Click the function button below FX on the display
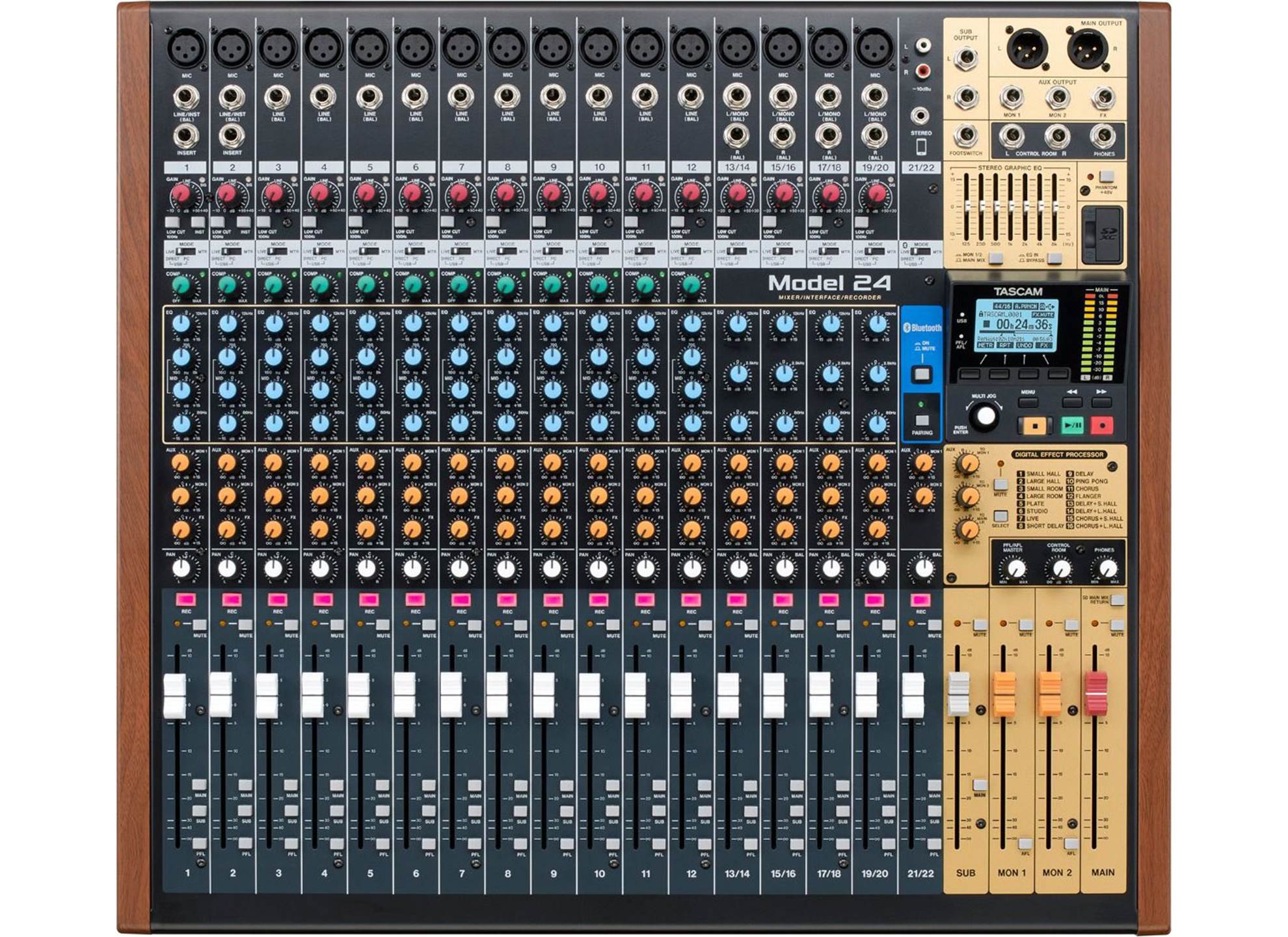Image resolution: width=1288 pixels, height=937 pixels. pyautogui.click(x=1058, y=374)
